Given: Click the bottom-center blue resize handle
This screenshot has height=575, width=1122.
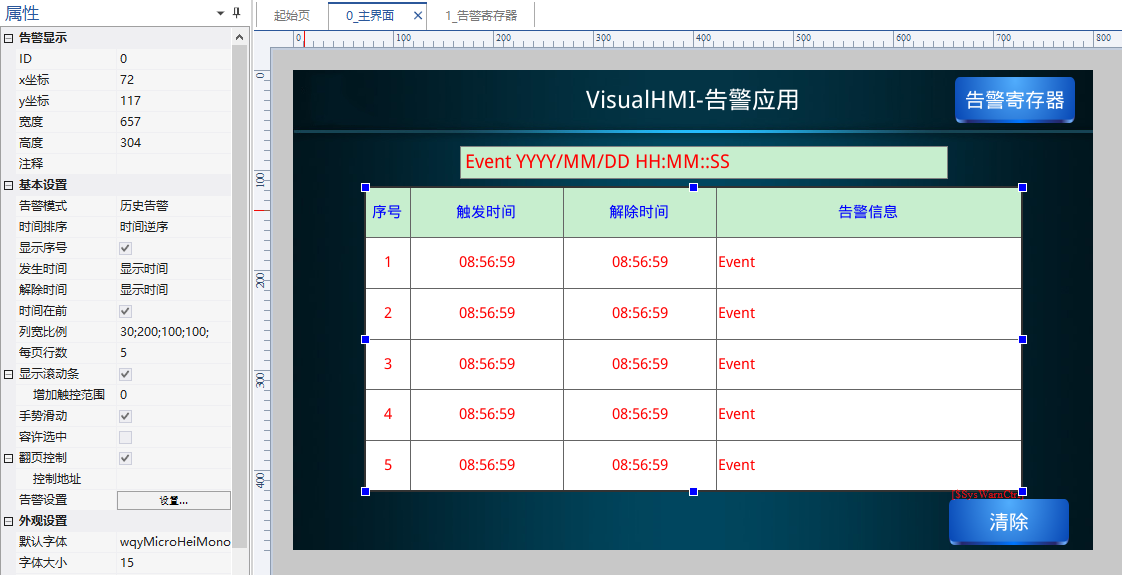Looking at the screenshot, I should coord(693,491).
